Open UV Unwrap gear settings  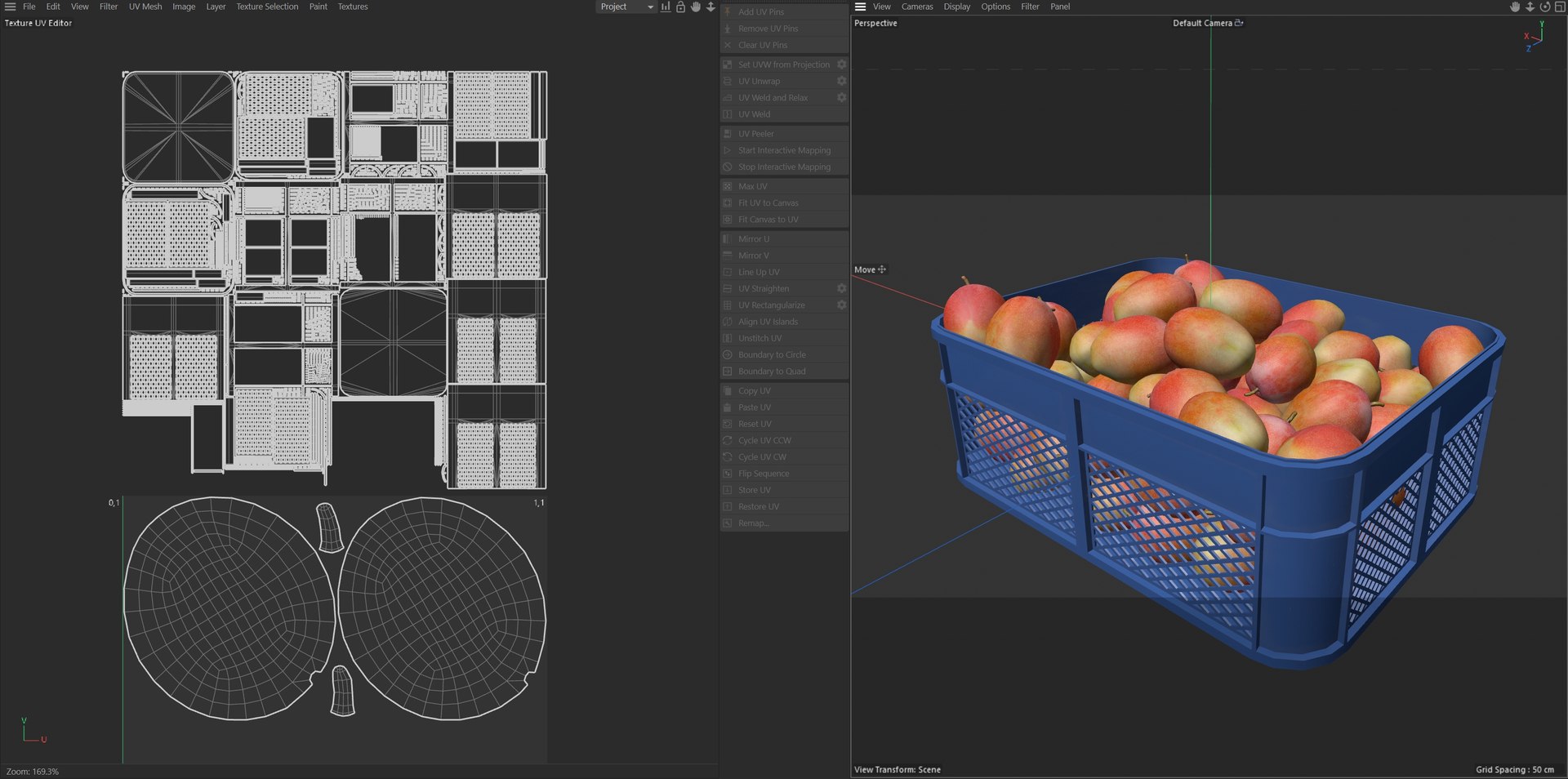(841, 81)
